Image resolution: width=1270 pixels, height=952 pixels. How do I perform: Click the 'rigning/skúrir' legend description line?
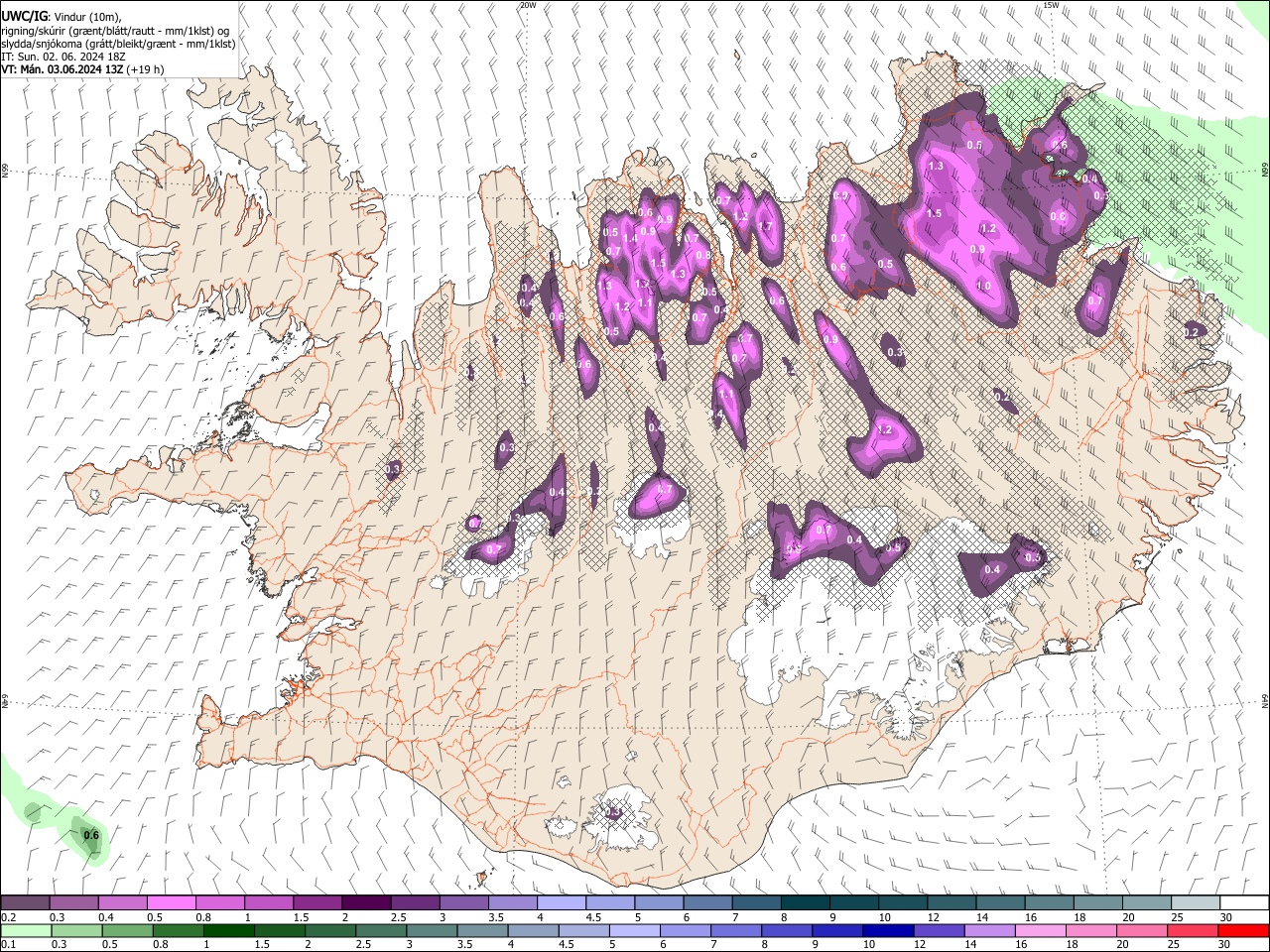(x=115, y=31)
